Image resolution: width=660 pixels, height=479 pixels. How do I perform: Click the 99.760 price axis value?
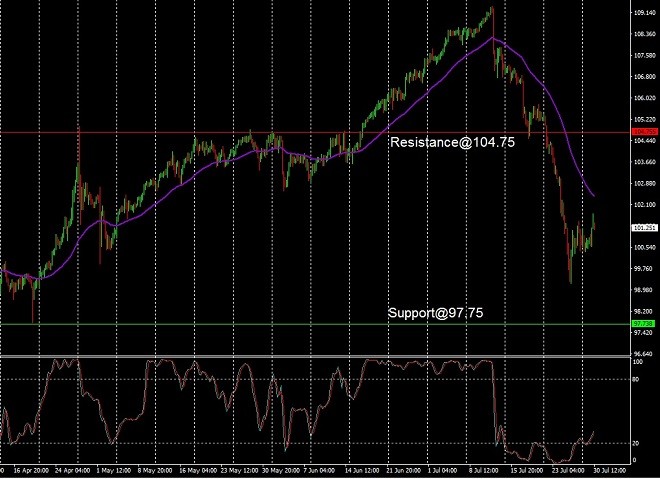pos(644,269)
